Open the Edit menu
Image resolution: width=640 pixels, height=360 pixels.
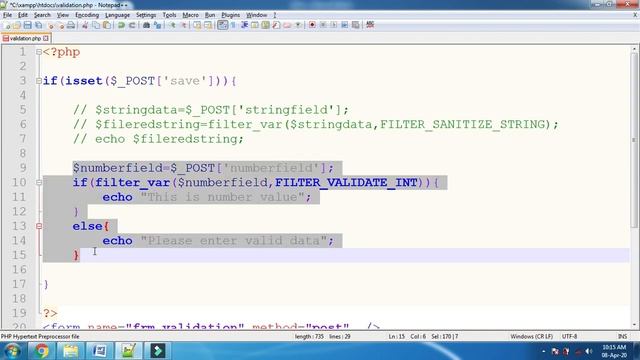point(23,15)
